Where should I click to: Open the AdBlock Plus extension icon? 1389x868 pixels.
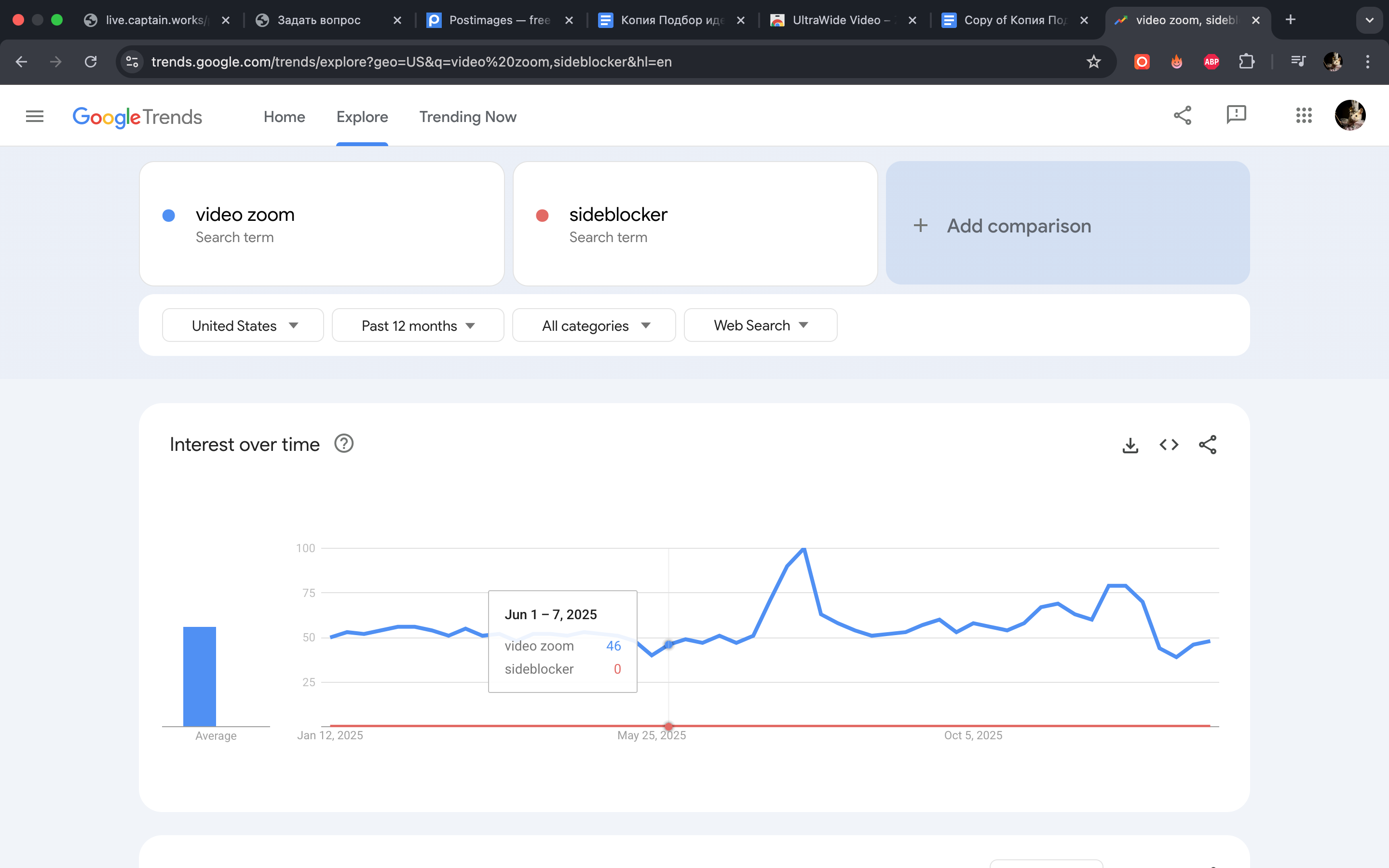[1211, 62]
